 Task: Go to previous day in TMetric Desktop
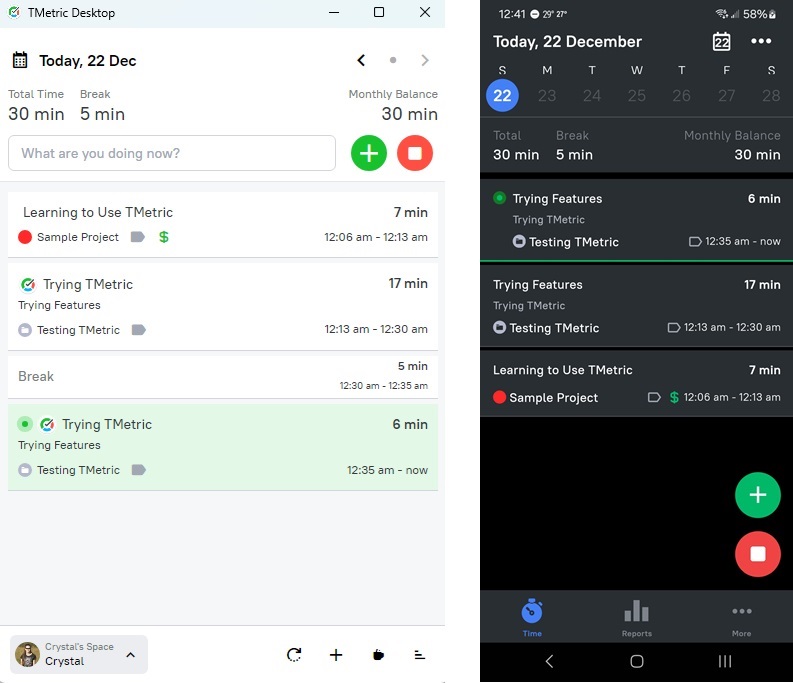[361, 60]
